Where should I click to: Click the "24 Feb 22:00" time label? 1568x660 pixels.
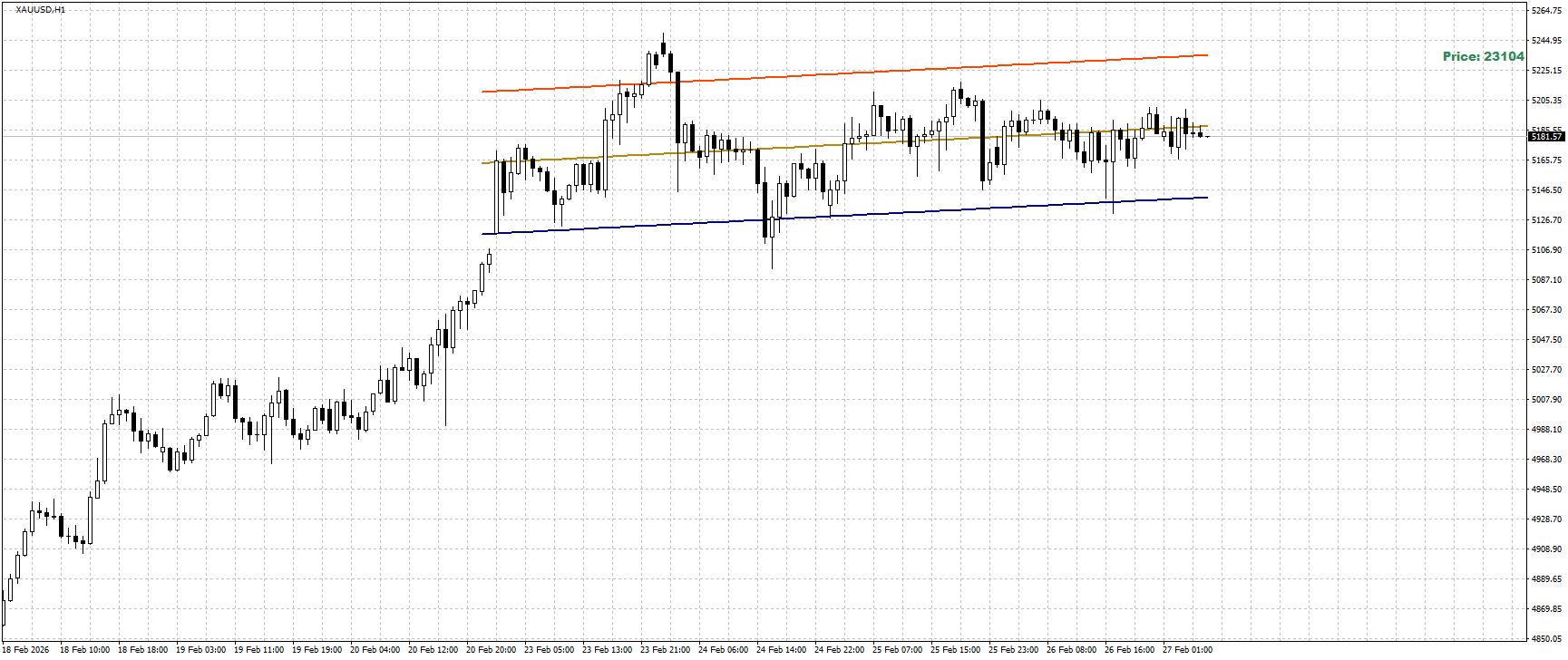839,650
